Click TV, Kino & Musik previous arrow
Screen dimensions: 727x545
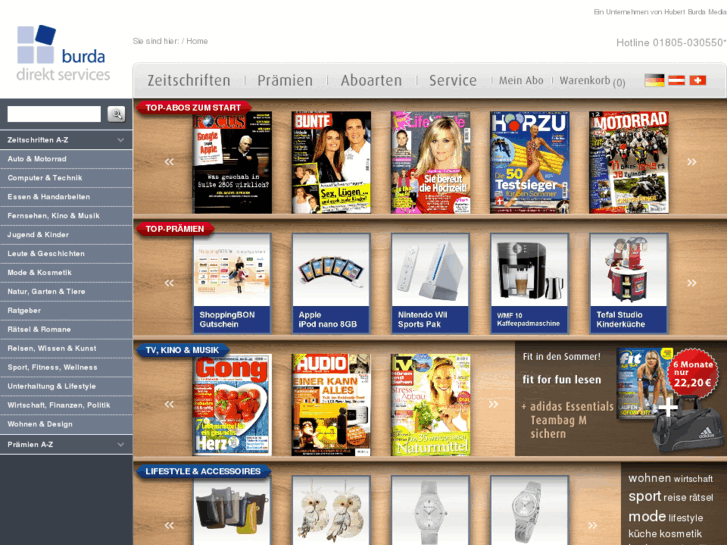pyautogui.click(x=169, y=404)
